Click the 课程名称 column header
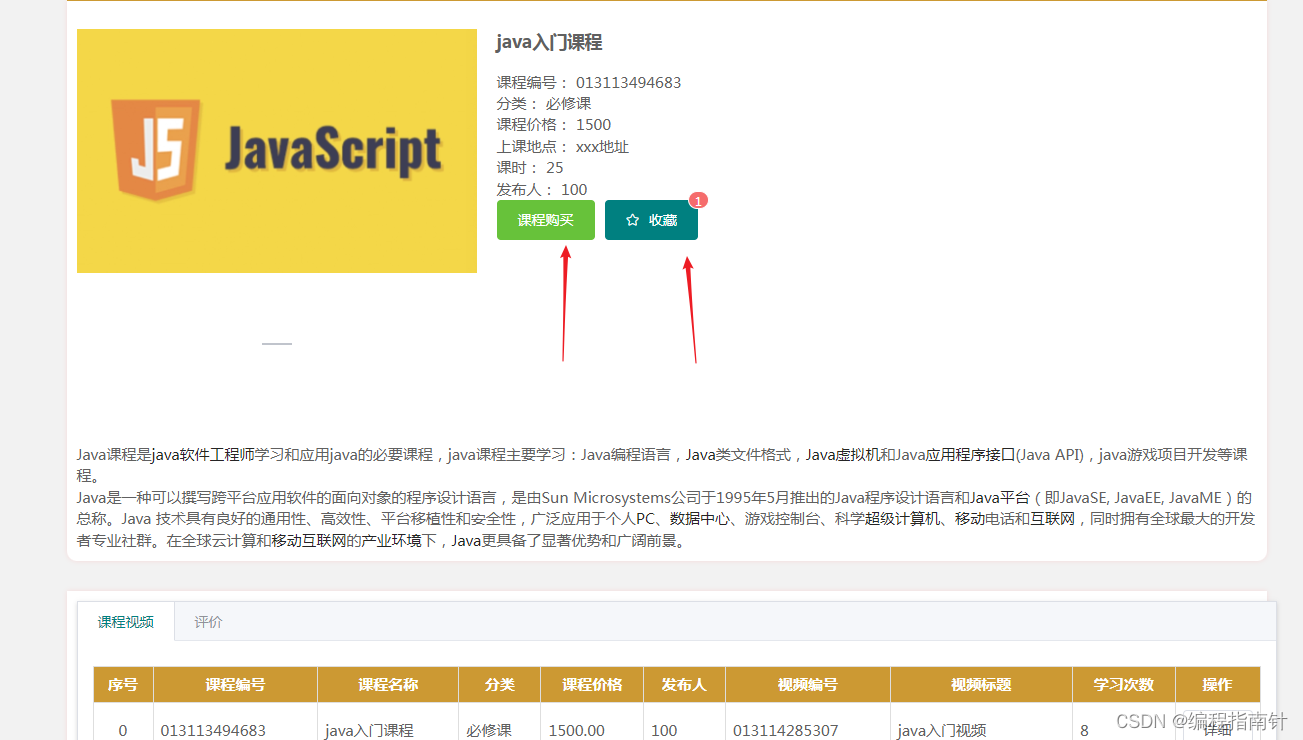Screen dimensions: 1303x740 point(387,684)
